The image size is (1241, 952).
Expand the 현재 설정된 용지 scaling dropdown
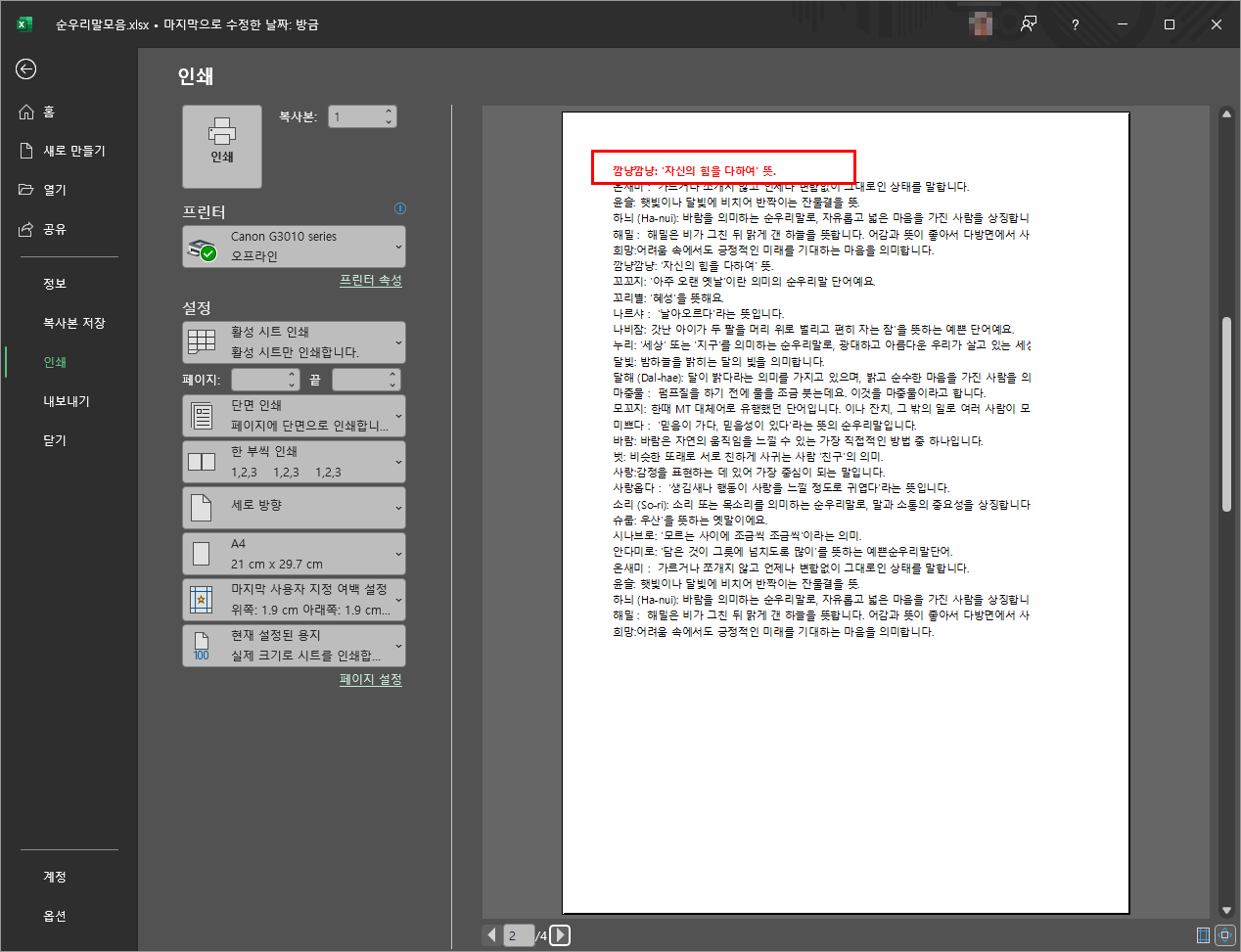click(x=294, y=646)
